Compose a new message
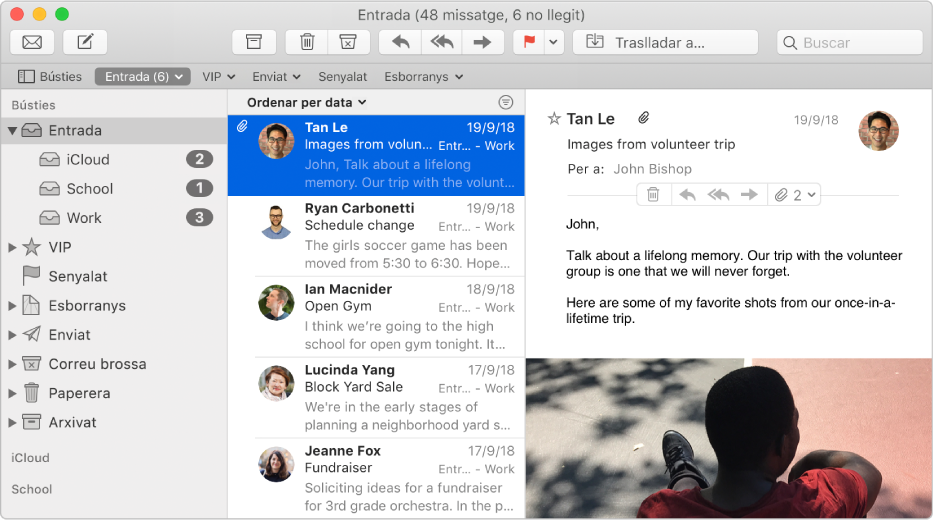 click(85, 42)
